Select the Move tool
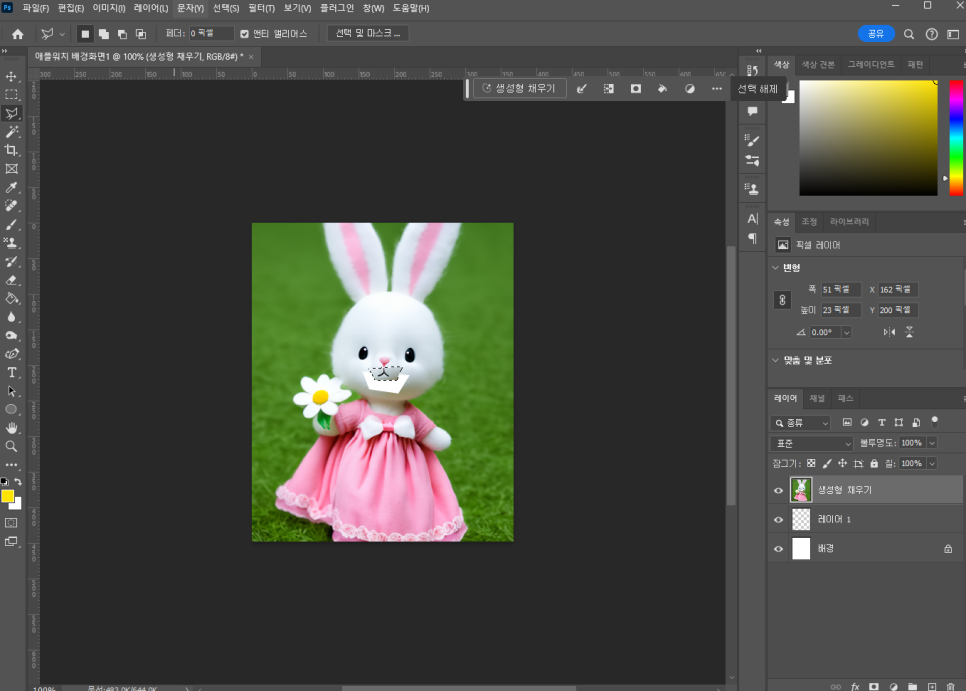Viewport: 966px width, 691px height. [x=12, y=76]
